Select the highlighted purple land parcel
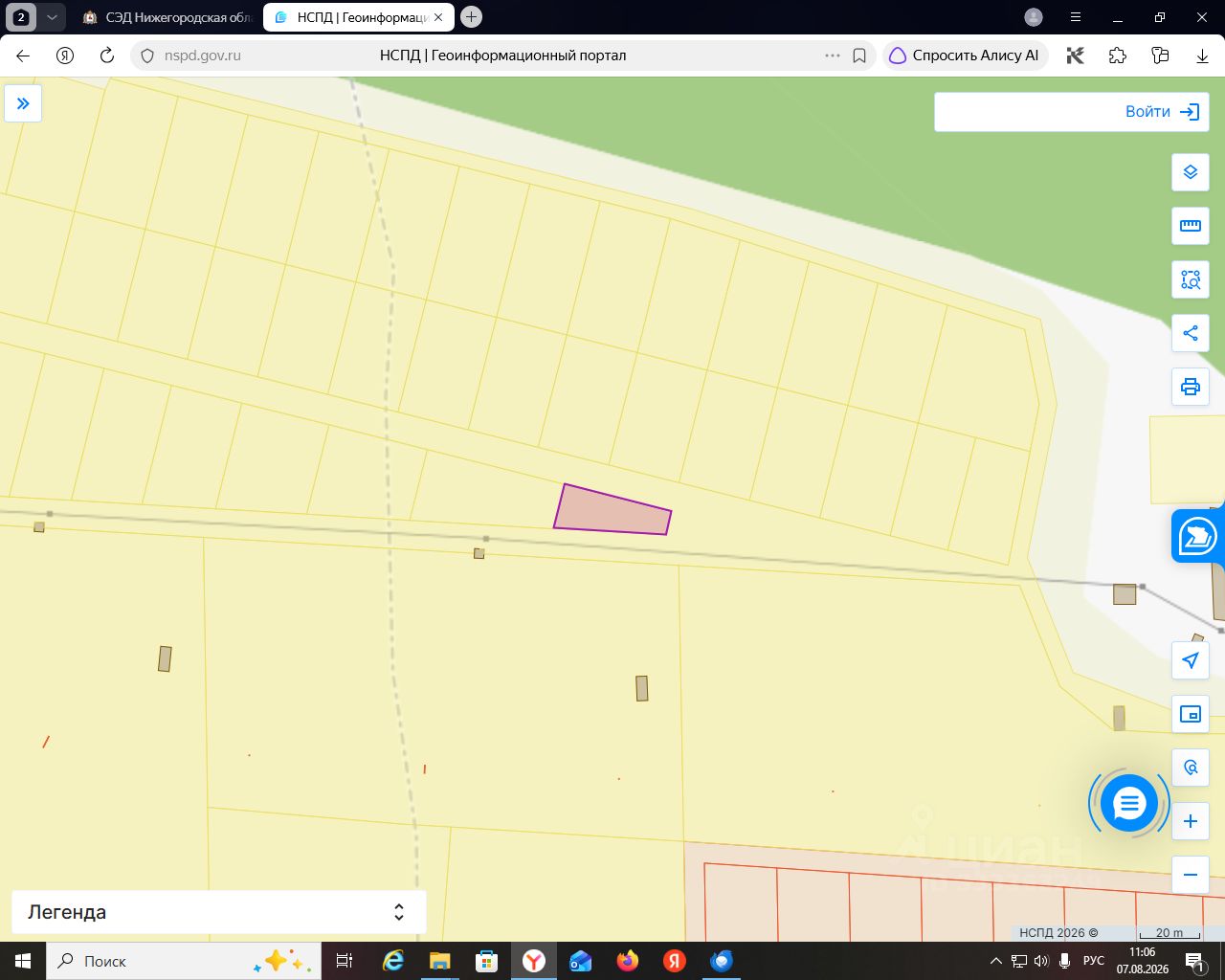 [x=612, y=510]
